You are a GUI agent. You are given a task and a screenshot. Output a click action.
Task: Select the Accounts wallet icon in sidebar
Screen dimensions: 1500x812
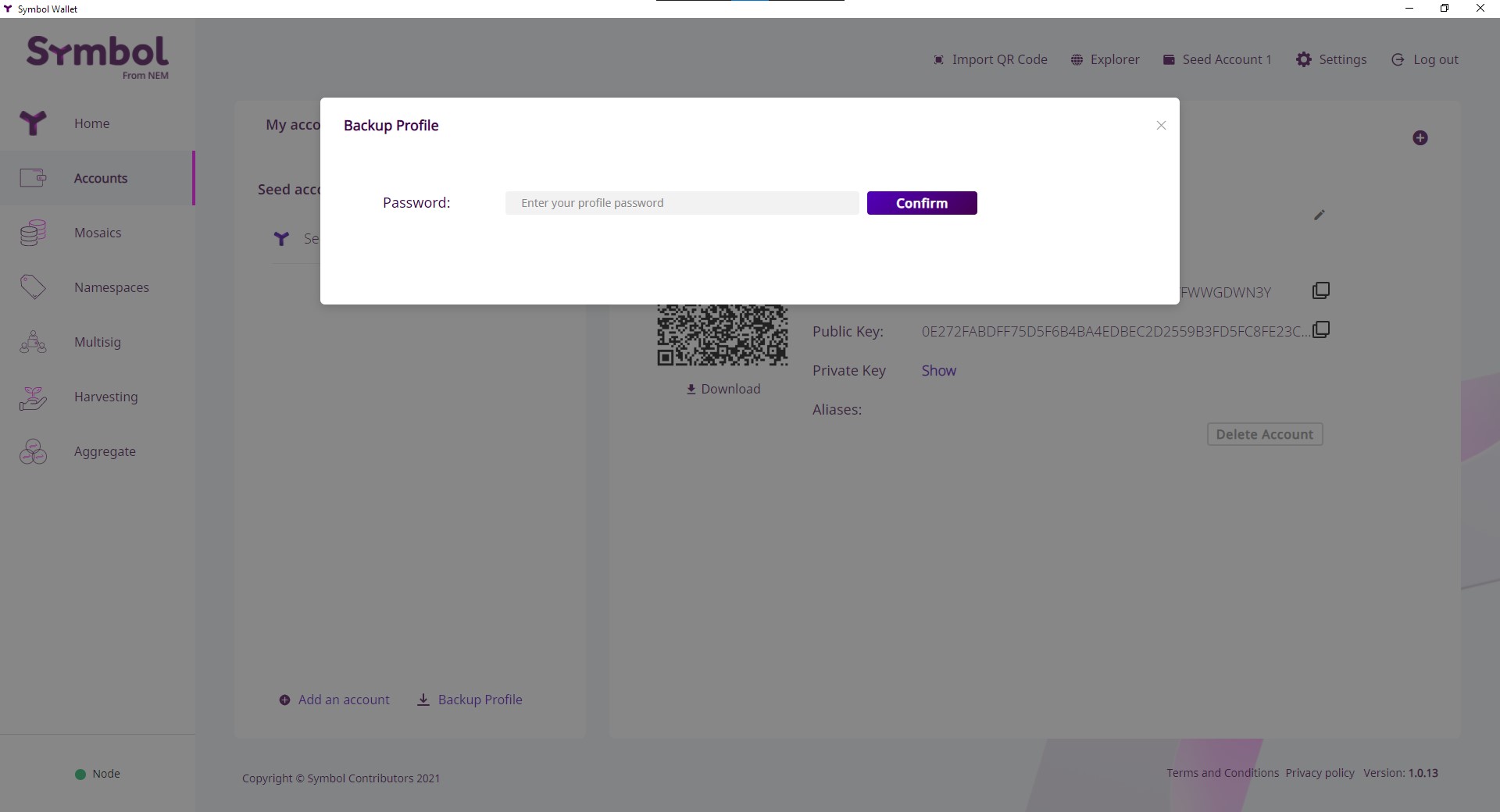click(x=33, y=178)
